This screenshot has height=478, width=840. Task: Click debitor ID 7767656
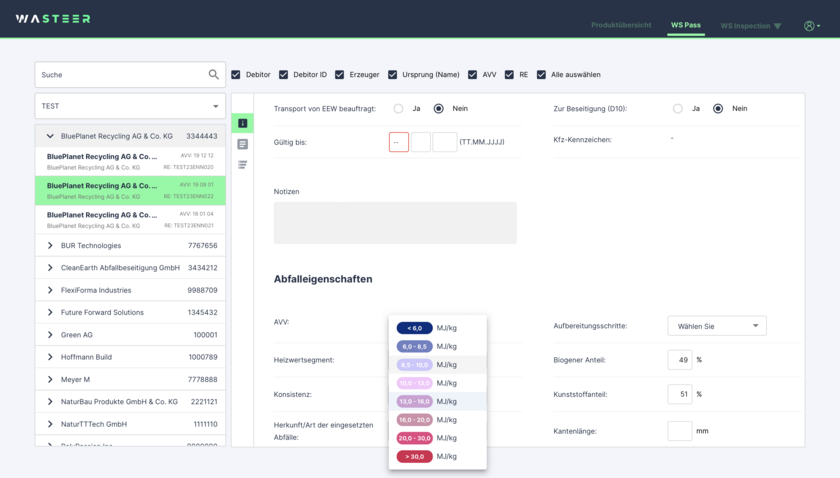tap(202, 245)
